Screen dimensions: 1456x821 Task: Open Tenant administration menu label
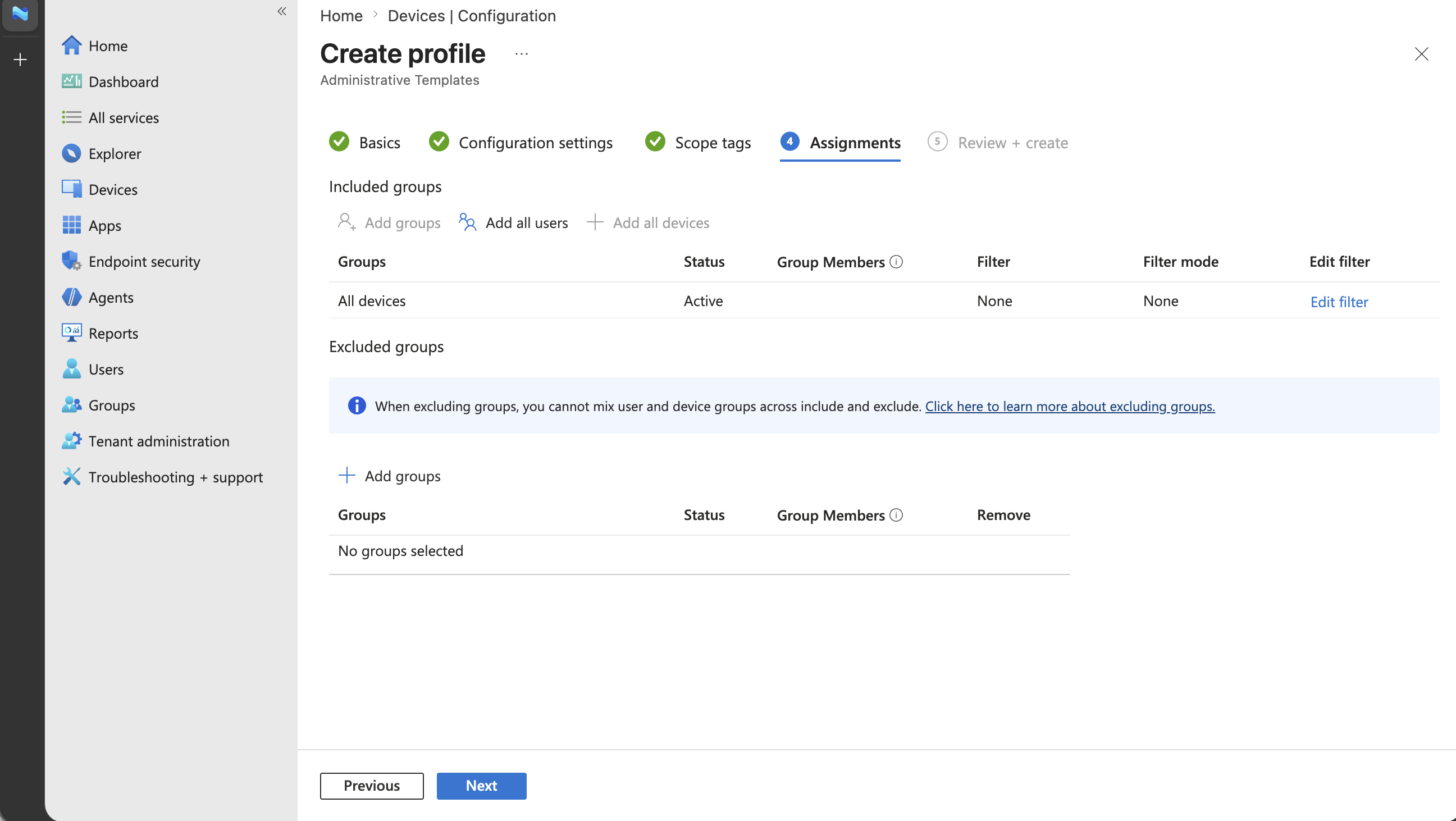pyautogui.click(x=159, y=441)
